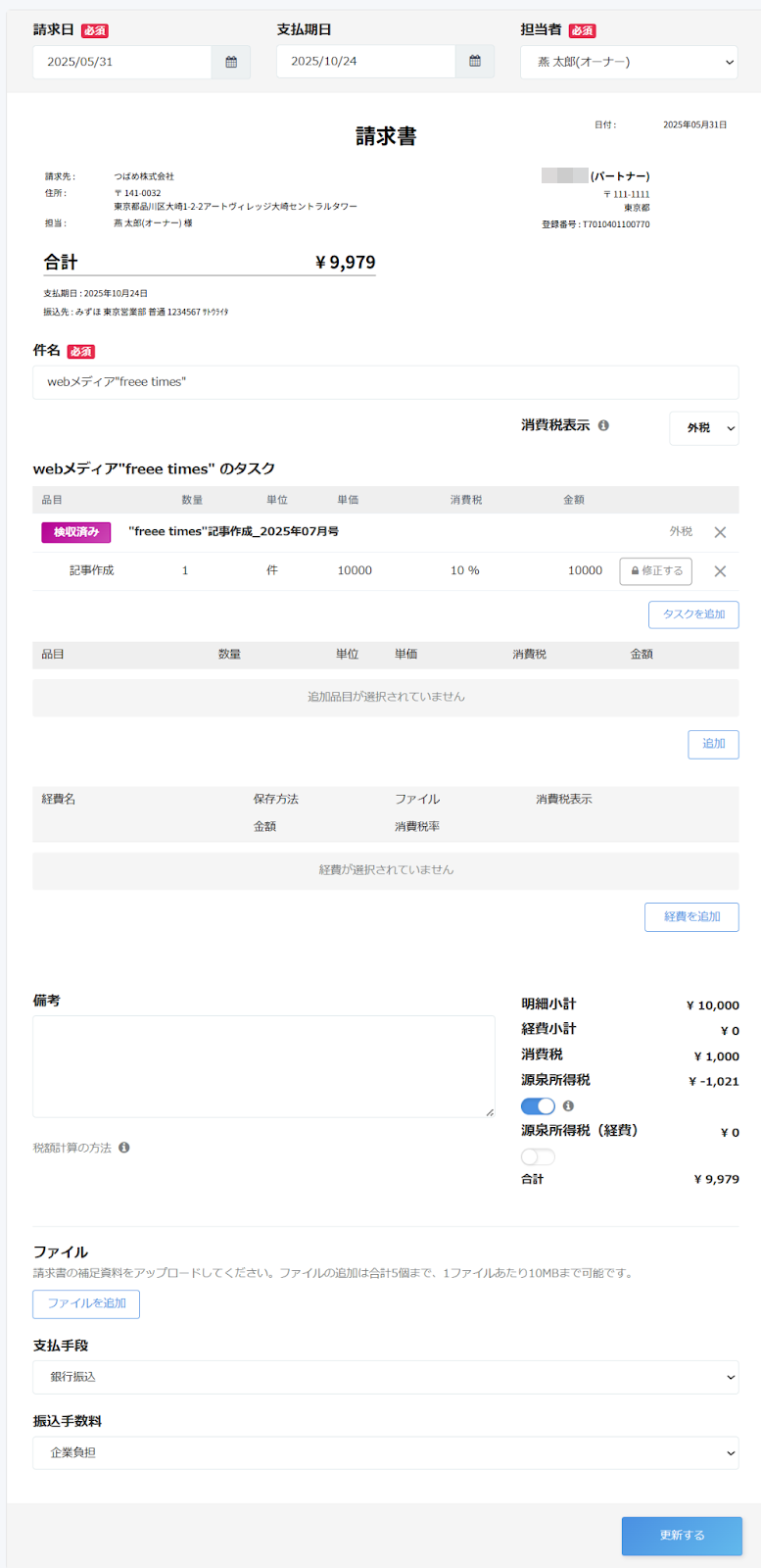Image resolution: width=761 pixels, height=1568 pixels.
Task: Open the 振込手数料 dropdown
Action: click(386, 1452)
